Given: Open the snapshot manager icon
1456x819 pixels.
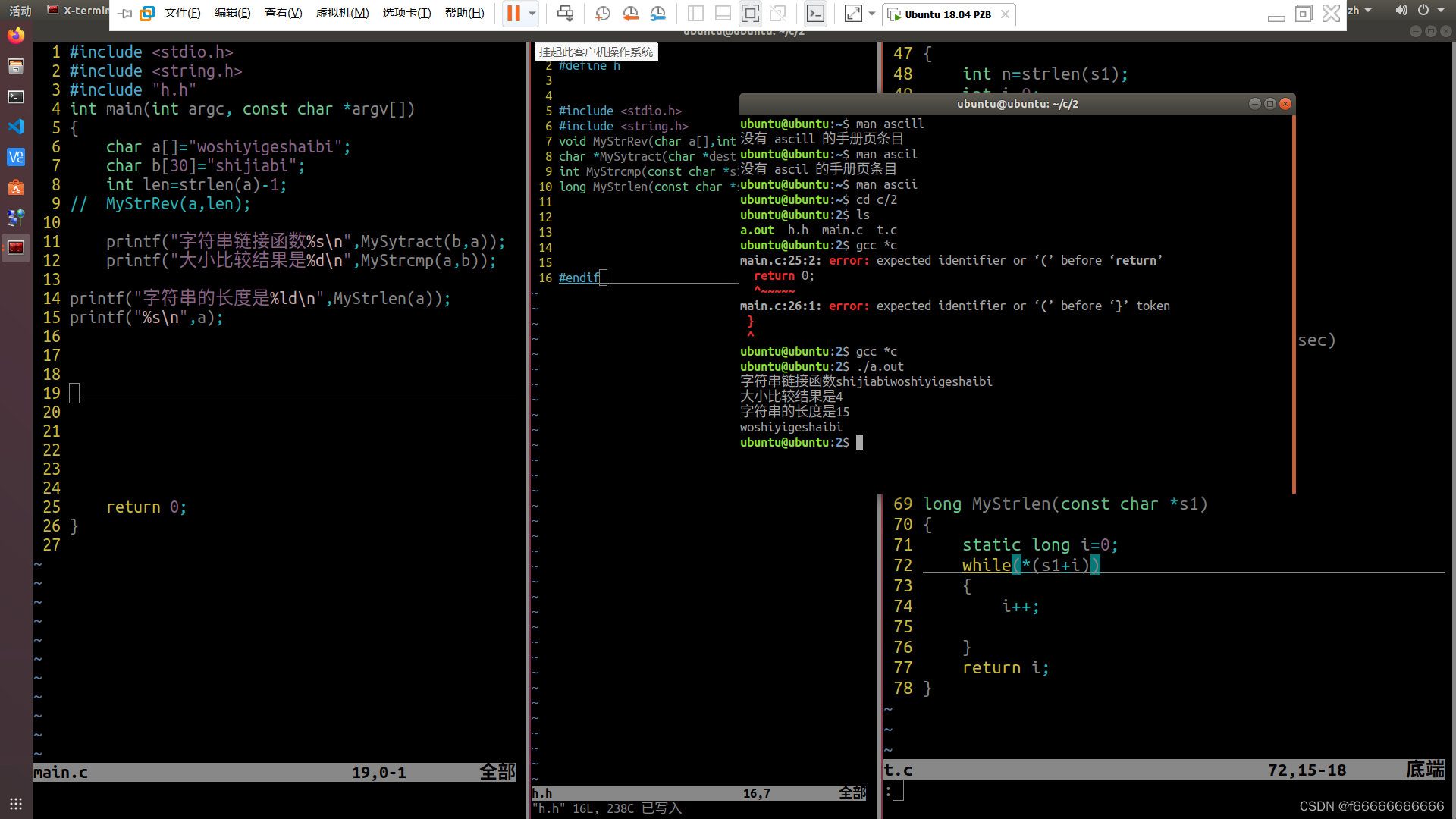Looking at the screenshot, I should 657,13.
